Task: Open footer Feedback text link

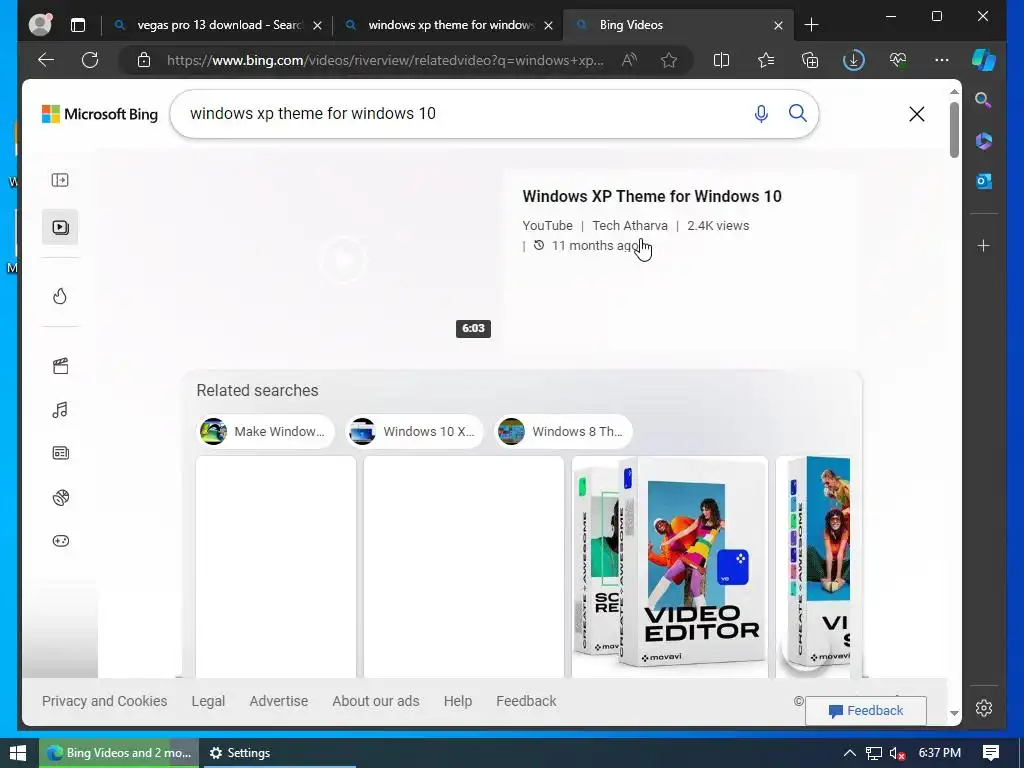Action: [x=526, y=701]
